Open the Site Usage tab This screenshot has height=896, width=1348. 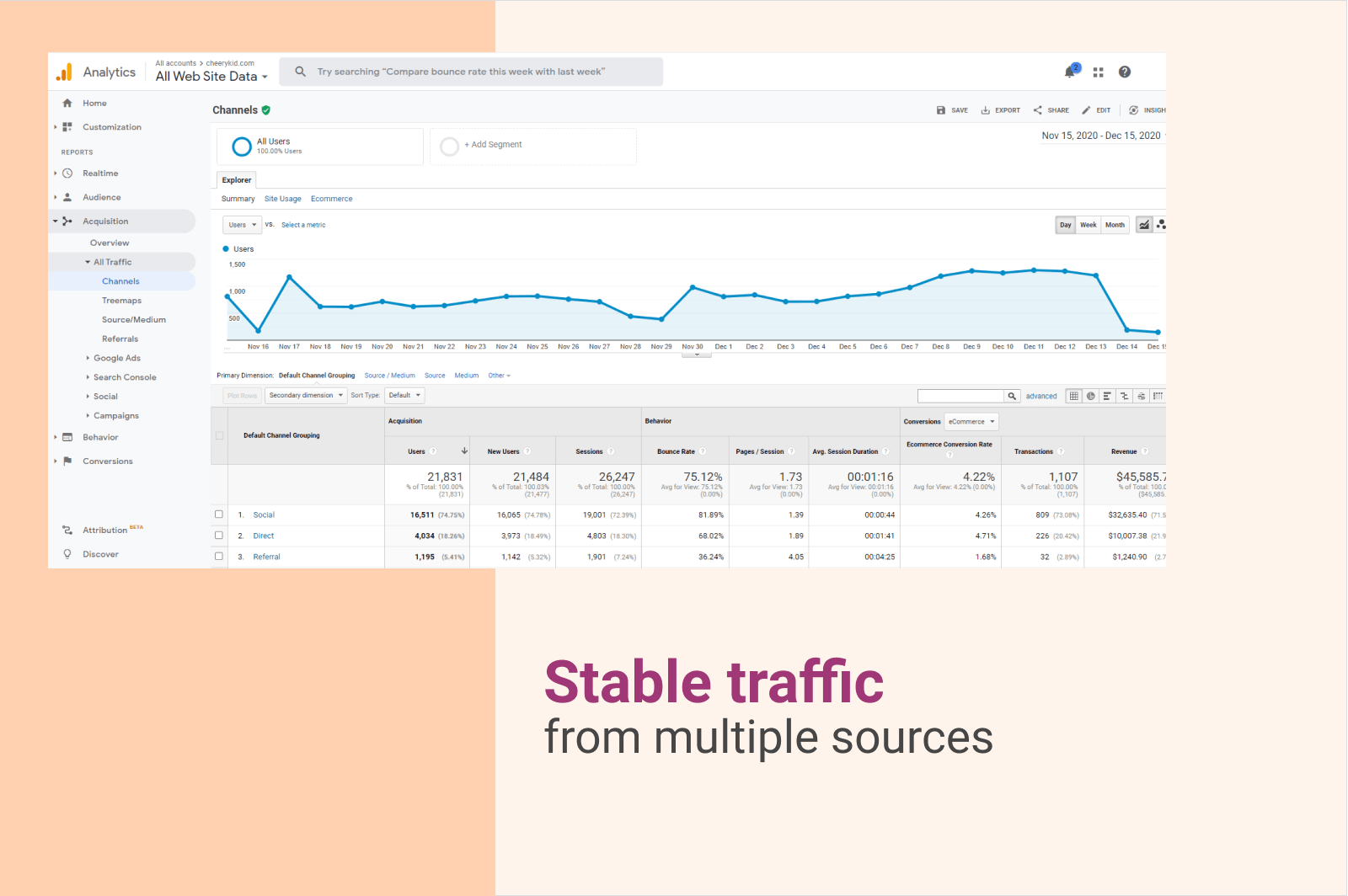pos(282,199)
